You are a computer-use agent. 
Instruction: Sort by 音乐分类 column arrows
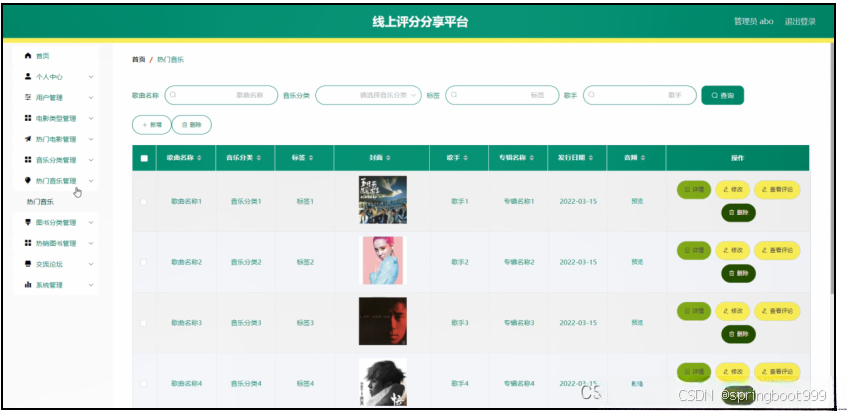[x=259, y=158]
